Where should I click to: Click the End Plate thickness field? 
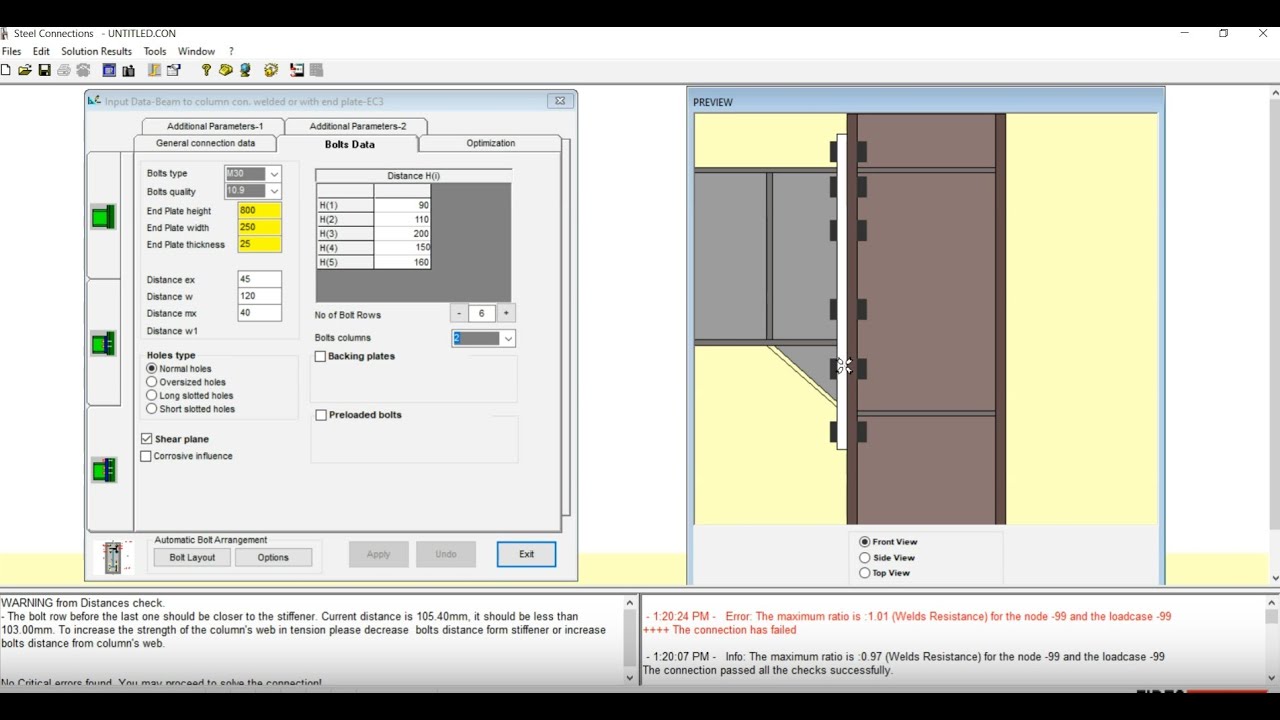(x=259, y=244)
